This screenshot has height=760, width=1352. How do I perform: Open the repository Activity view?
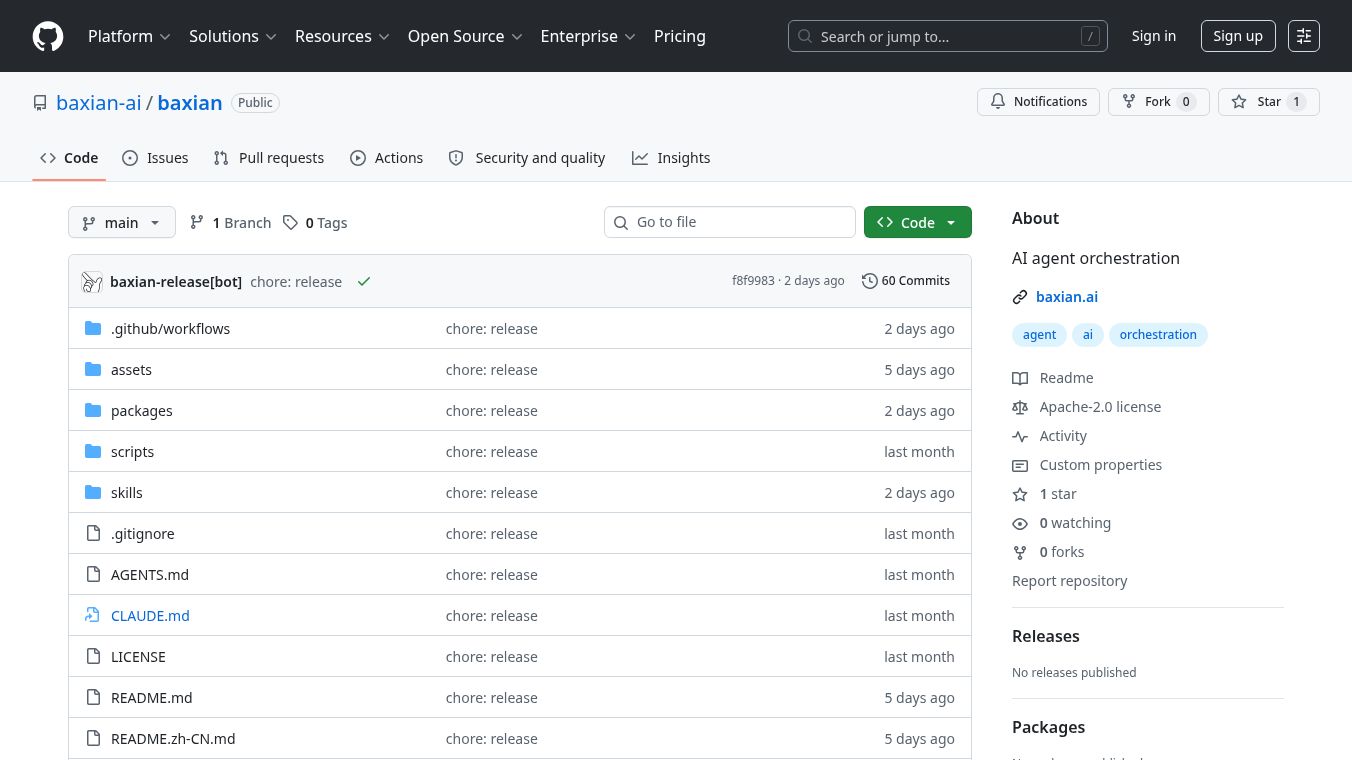[x=1063, y=436]
